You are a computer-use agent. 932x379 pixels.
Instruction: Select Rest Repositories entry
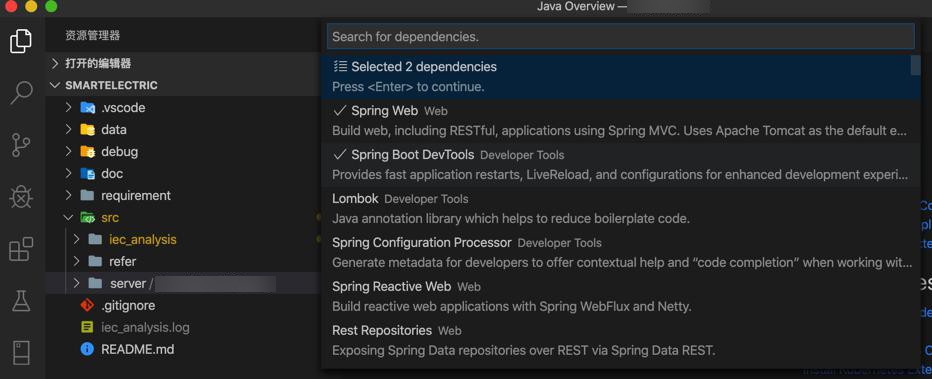click(x=621, y=340)
